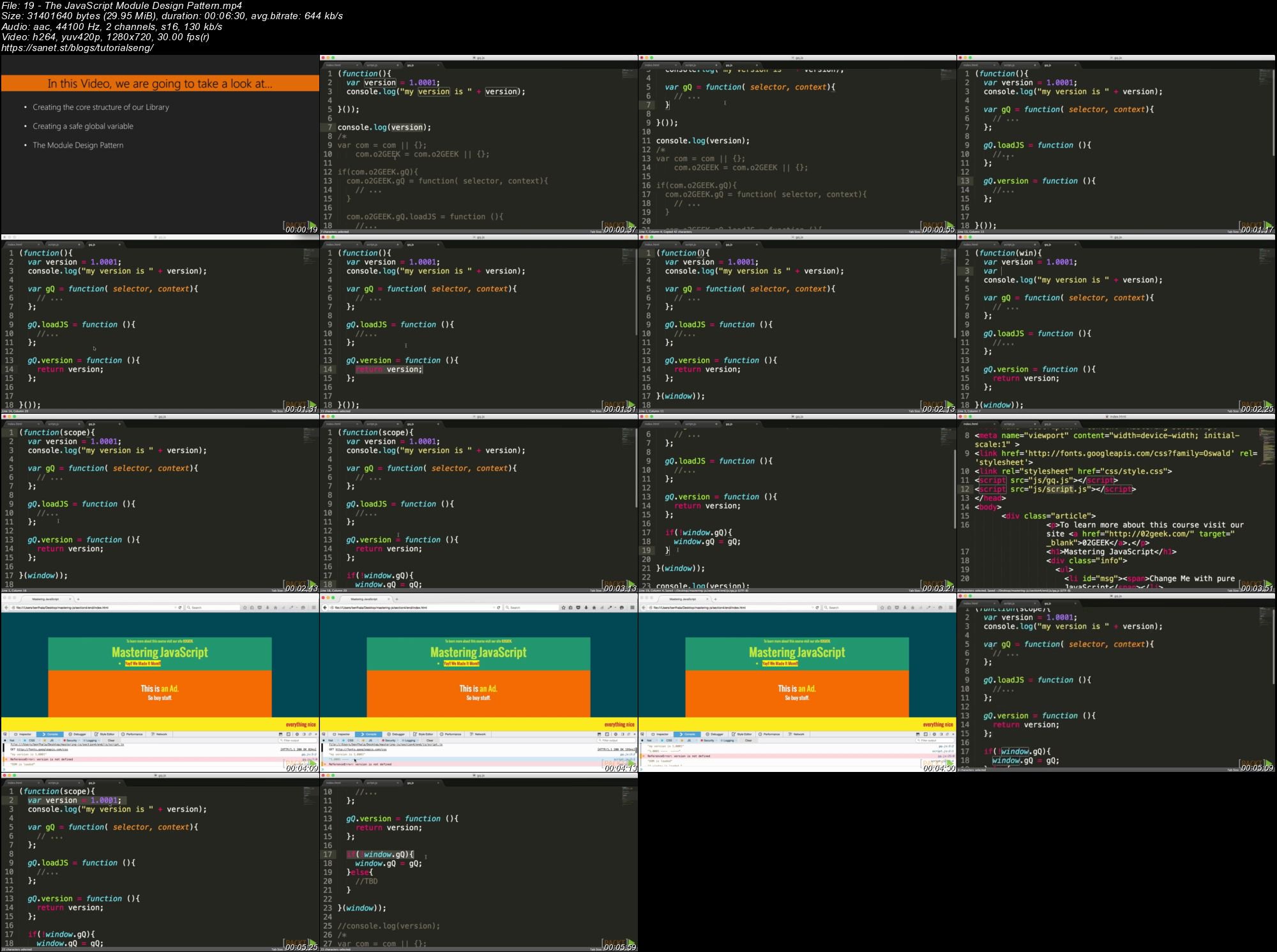This screenshot has height=952, width=1277.
Task: Open the code thumbnail stamped 00:00:37
Action: pos(478,144)
